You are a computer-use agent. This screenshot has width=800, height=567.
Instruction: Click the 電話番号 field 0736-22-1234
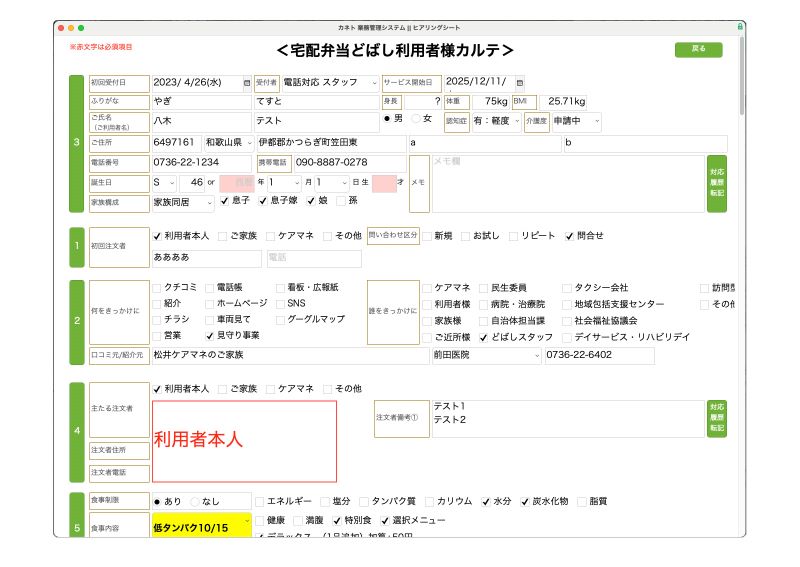click(202, 163)
